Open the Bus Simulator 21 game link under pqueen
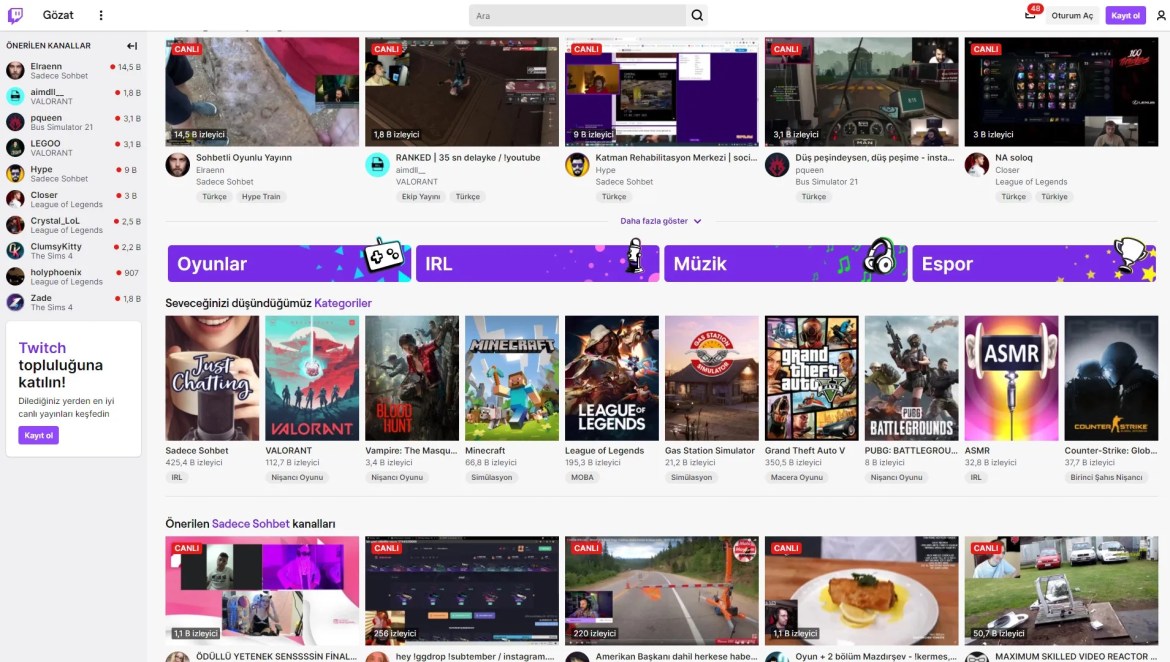The image size is (1170, 662). point(827,182)
